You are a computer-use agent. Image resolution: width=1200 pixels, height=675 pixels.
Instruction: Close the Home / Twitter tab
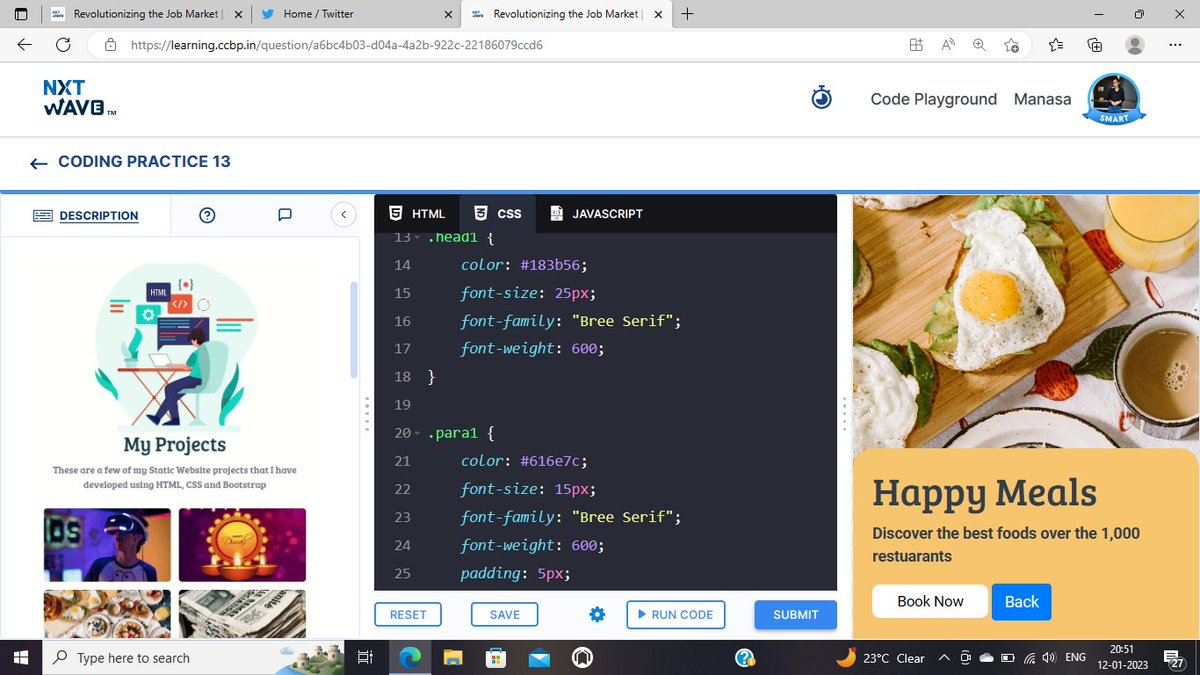[447, 14]
